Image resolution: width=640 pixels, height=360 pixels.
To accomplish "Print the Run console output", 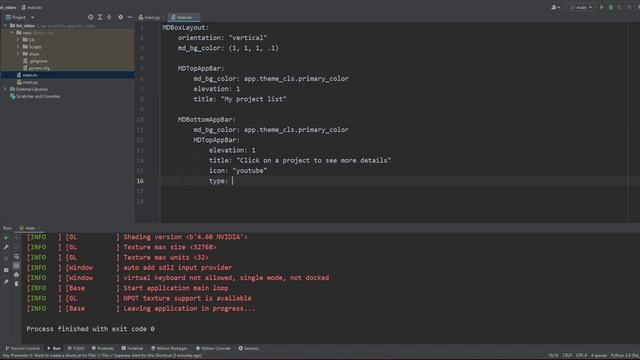I will click(x=16, y=275).
